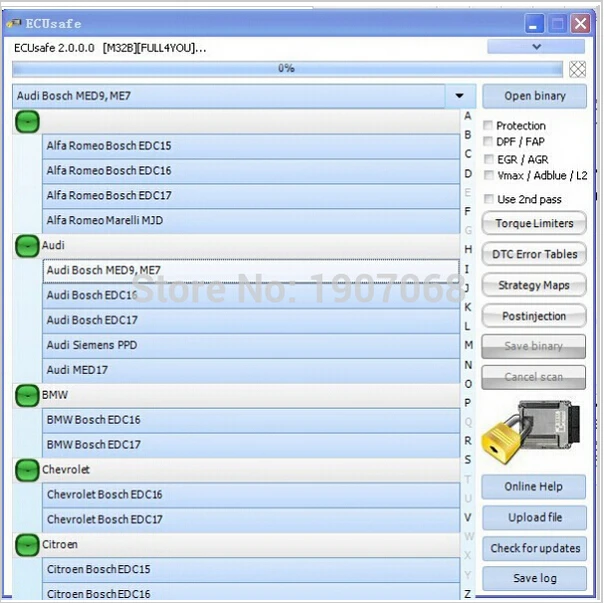Jump to letter H in index
The width and height of the screenshot is (604, 603).
coord(468,249)
